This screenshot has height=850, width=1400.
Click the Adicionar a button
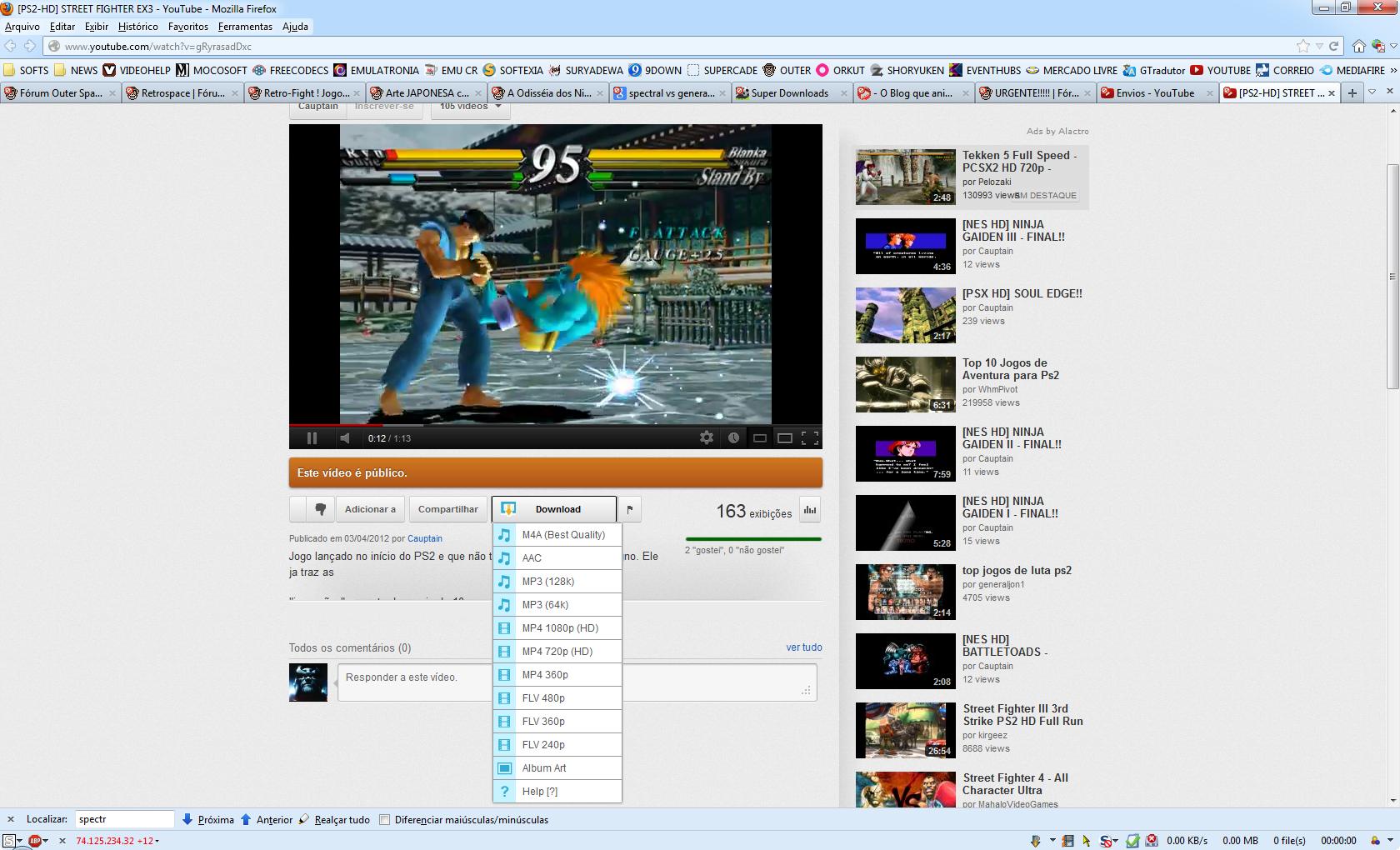point(370,509)
